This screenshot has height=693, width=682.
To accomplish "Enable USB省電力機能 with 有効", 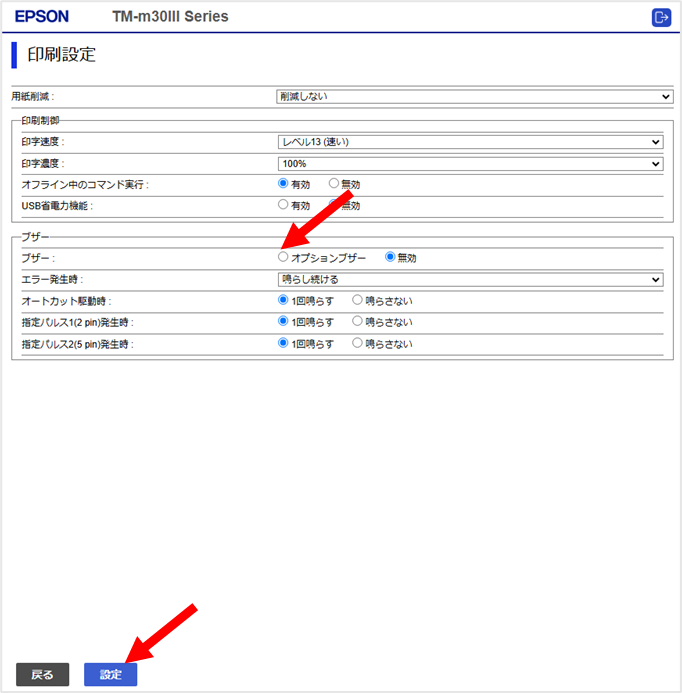I will pos(284,205).
